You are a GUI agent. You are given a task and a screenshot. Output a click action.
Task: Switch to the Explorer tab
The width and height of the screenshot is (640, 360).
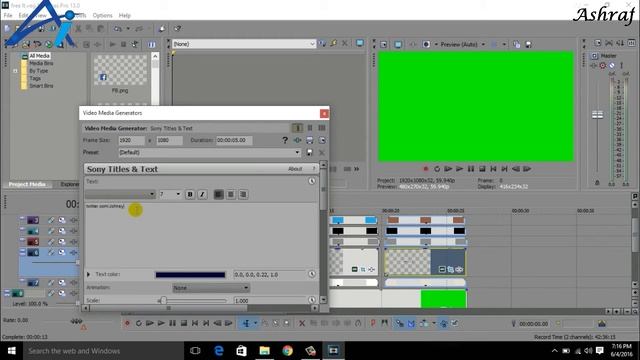coord(69,184)
